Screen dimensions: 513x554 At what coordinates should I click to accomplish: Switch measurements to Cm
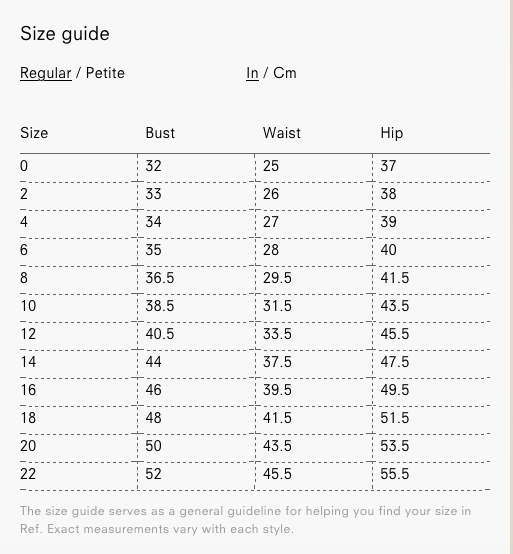(x=285, y=73)
